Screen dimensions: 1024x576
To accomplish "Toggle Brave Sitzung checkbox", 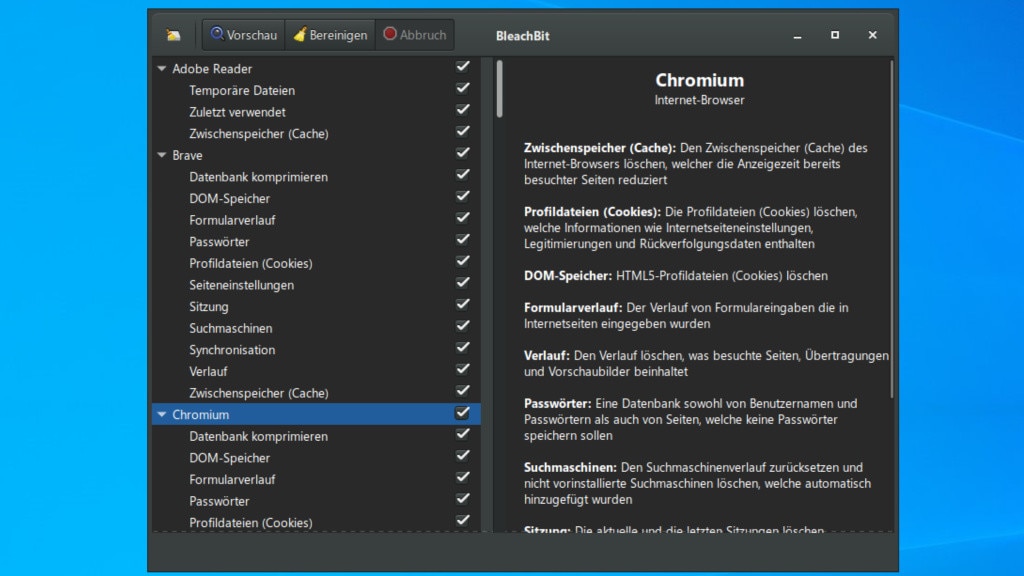I will pyautogui.click(x=462, y=304).
